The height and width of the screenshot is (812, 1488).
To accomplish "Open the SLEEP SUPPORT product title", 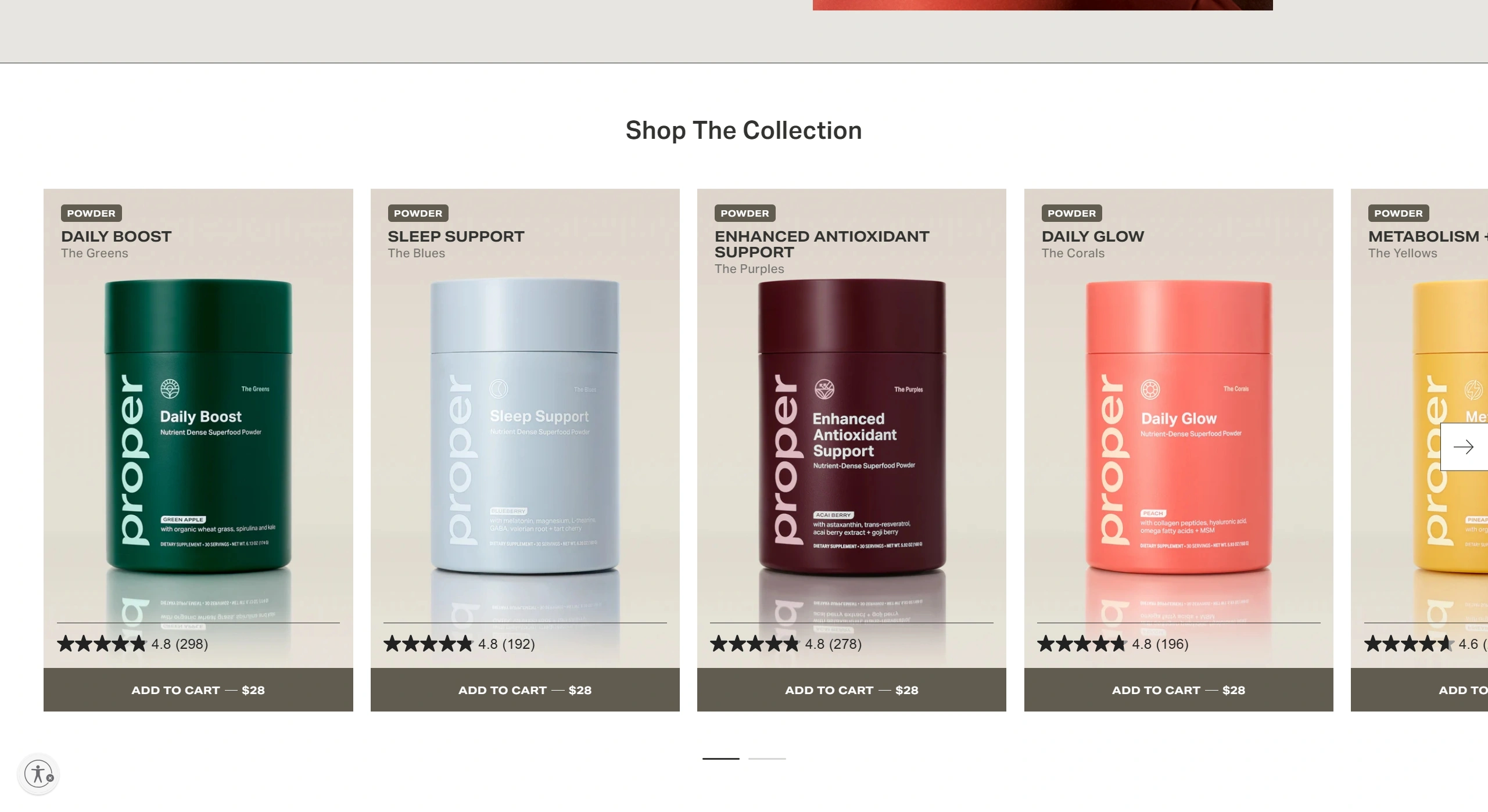I will [456, 236].
